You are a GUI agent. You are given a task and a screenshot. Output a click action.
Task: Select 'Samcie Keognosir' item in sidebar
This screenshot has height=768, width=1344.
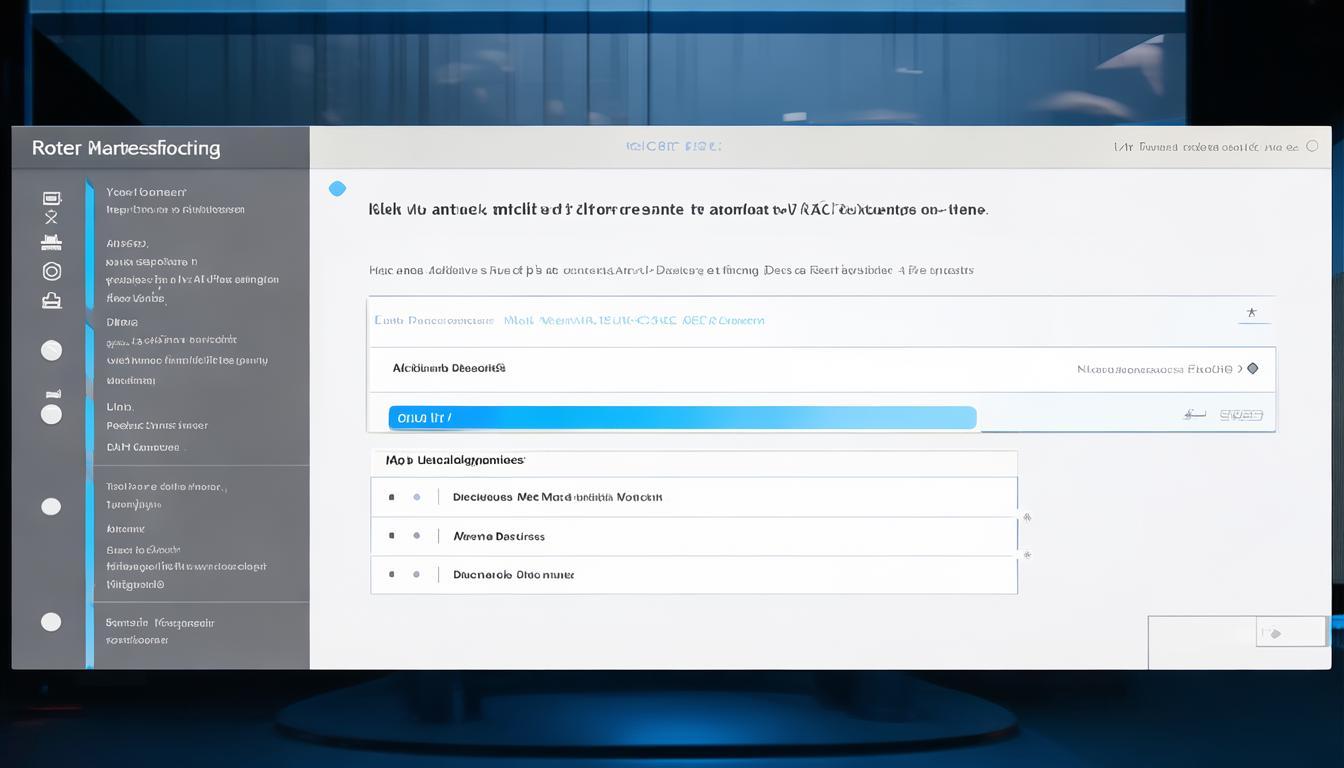click(x=160, y=622)
